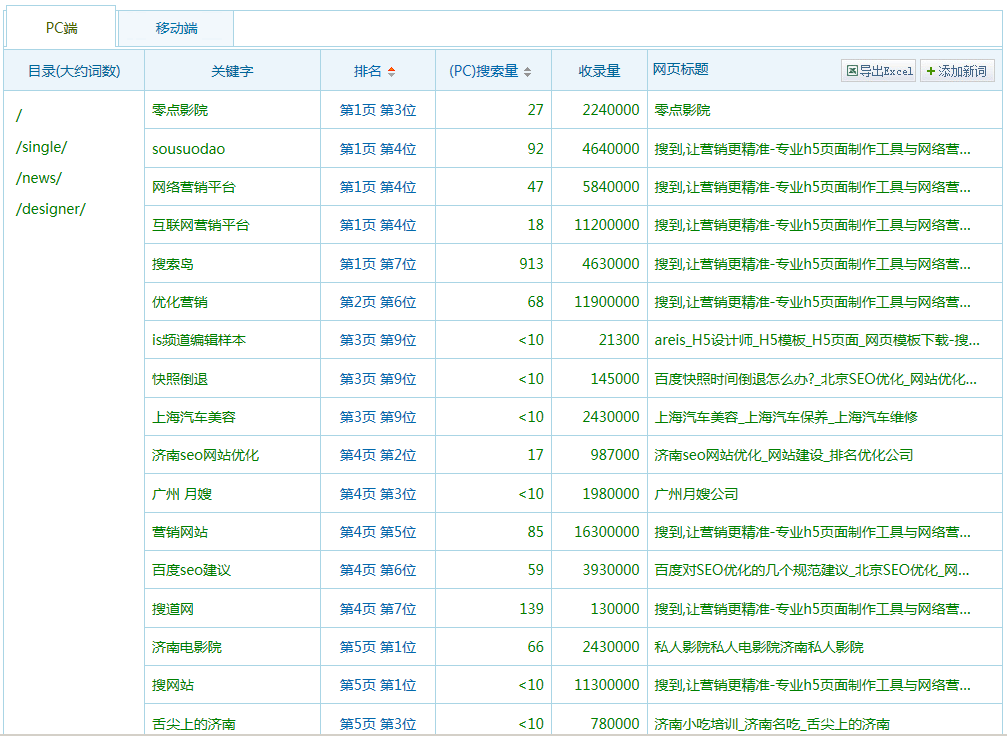Select the root "/" directory
1007x736 pixels.
point(19,116)
